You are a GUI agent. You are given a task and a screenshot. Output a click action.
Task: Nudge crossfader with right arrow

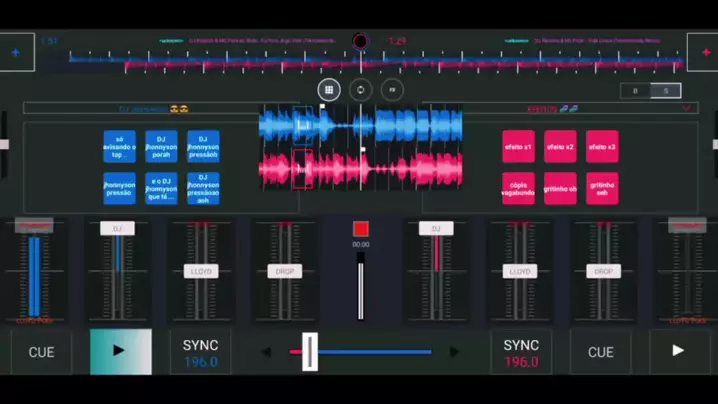[x=454, y=352]
